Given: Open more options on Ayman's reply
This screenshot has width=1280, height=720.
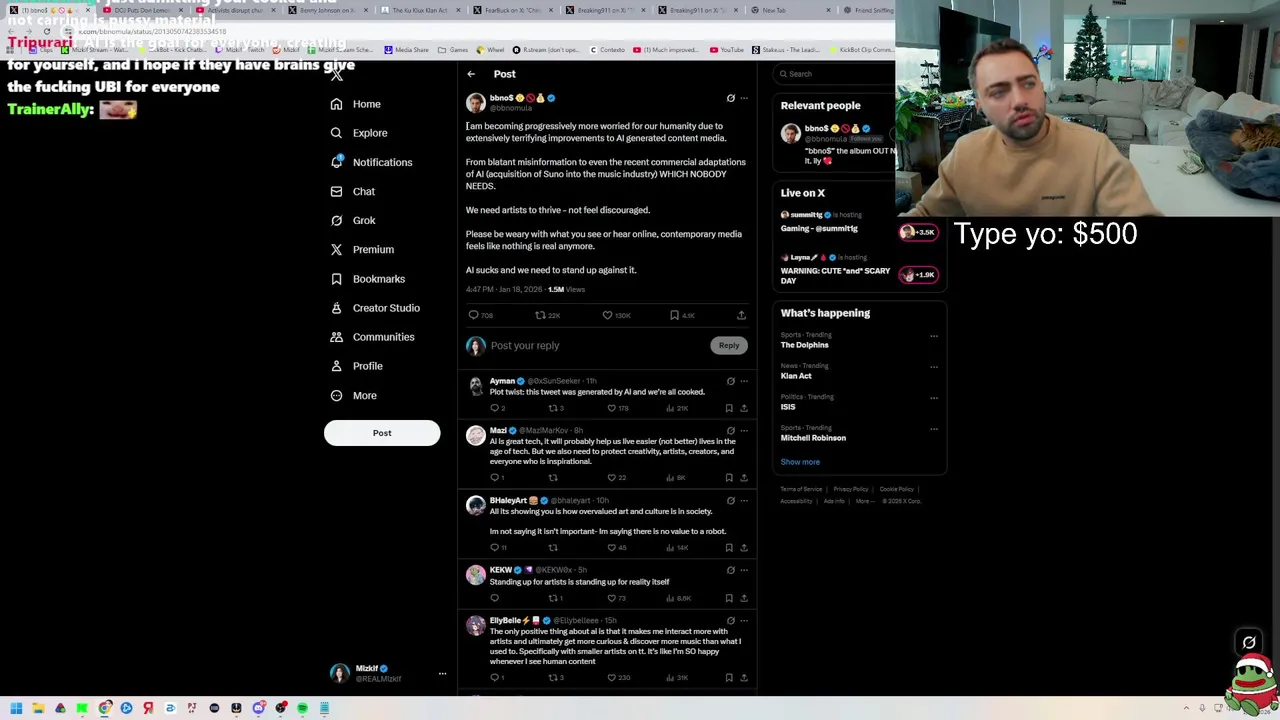Looking at the screenshot, I should click(744, 381).
